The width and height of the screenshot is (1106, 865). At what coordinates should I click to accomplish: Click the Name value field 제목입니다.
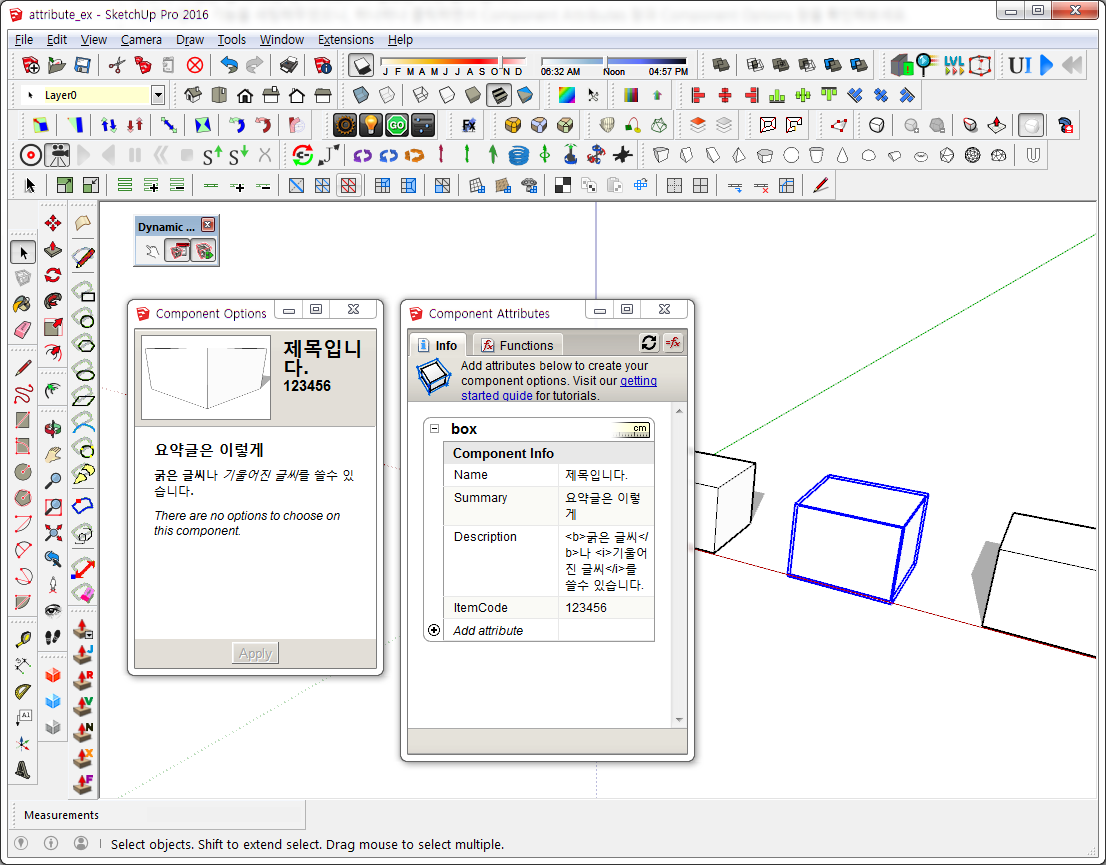pos(606,475)
